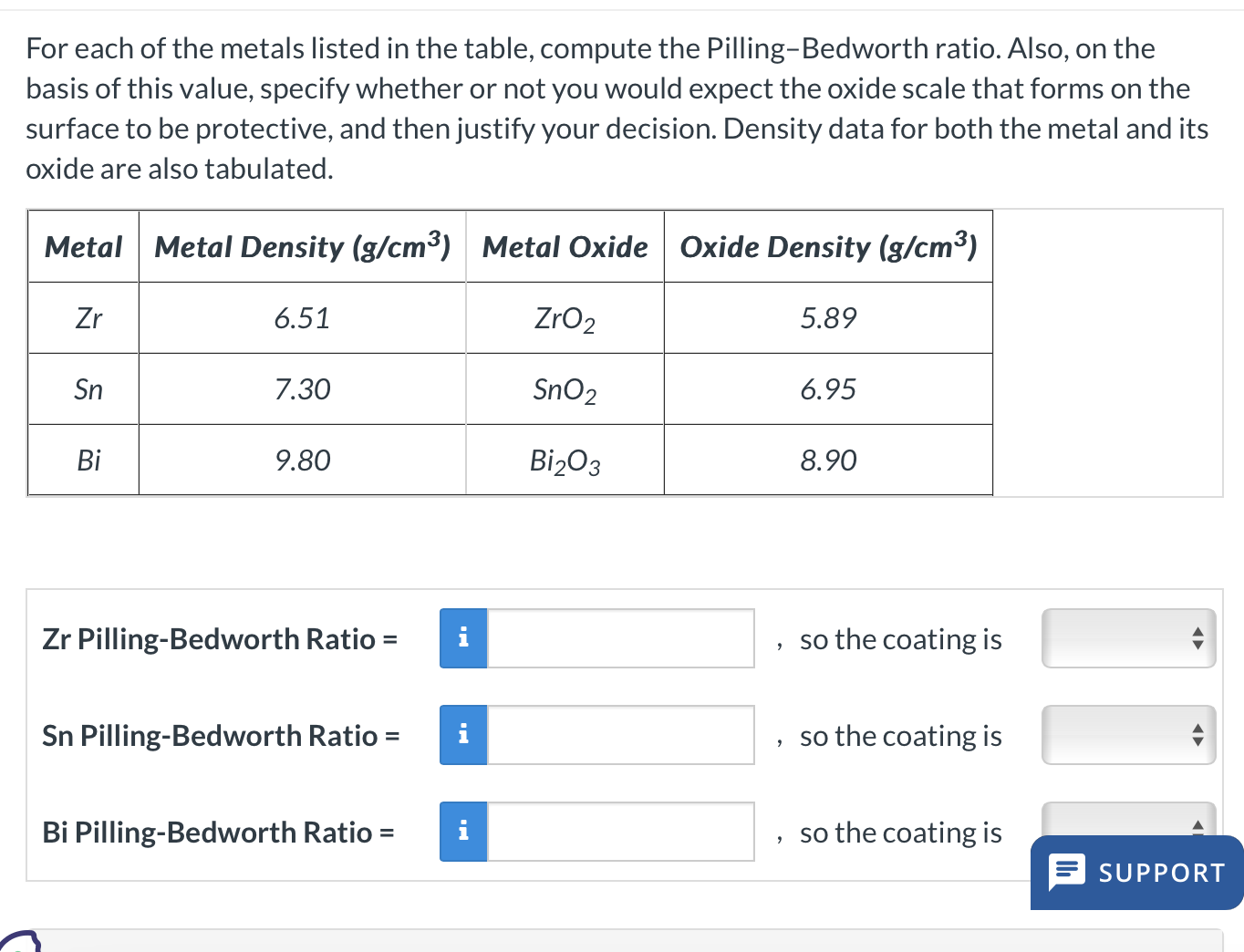
Task: Click the up arrow on the Bi coating dropdown
Action: [x=1197, y=823]
